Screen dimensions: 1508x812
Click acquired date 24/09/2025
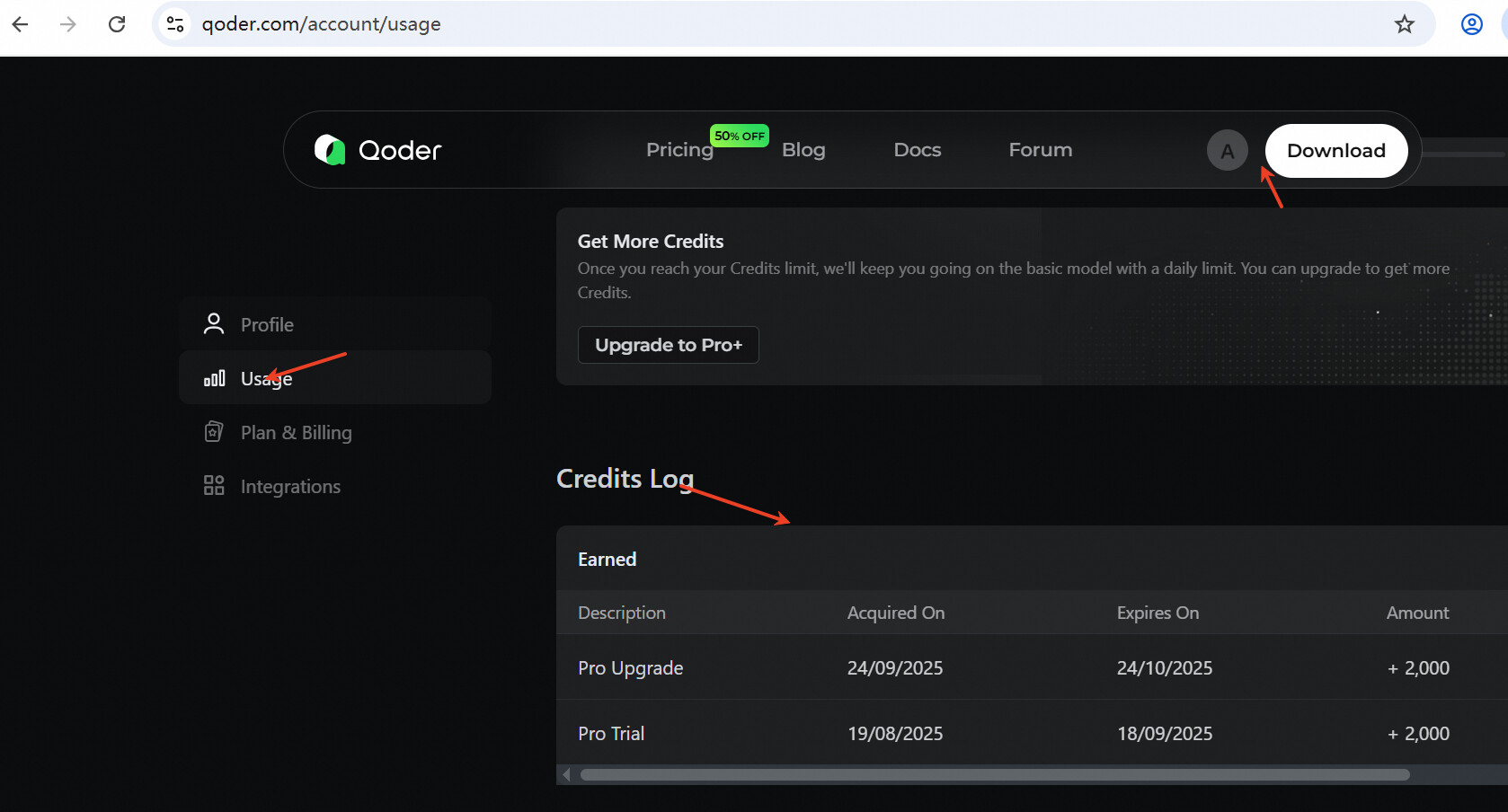coord(895,668)
